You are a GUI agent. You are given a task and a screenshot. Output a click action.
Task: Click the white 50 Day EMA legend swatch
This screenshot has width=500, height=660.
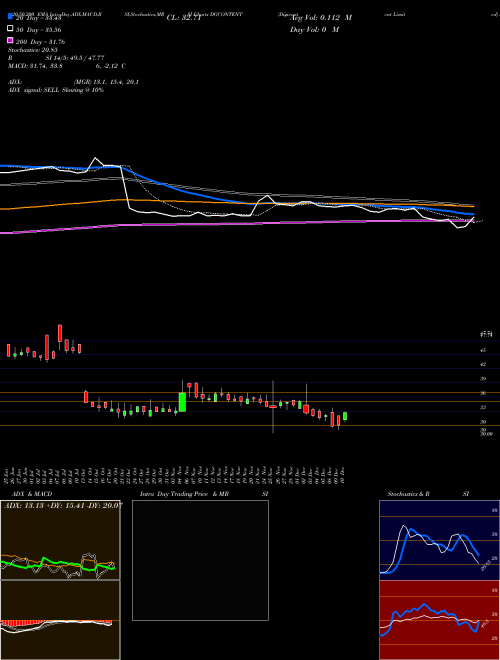point(10,29)
